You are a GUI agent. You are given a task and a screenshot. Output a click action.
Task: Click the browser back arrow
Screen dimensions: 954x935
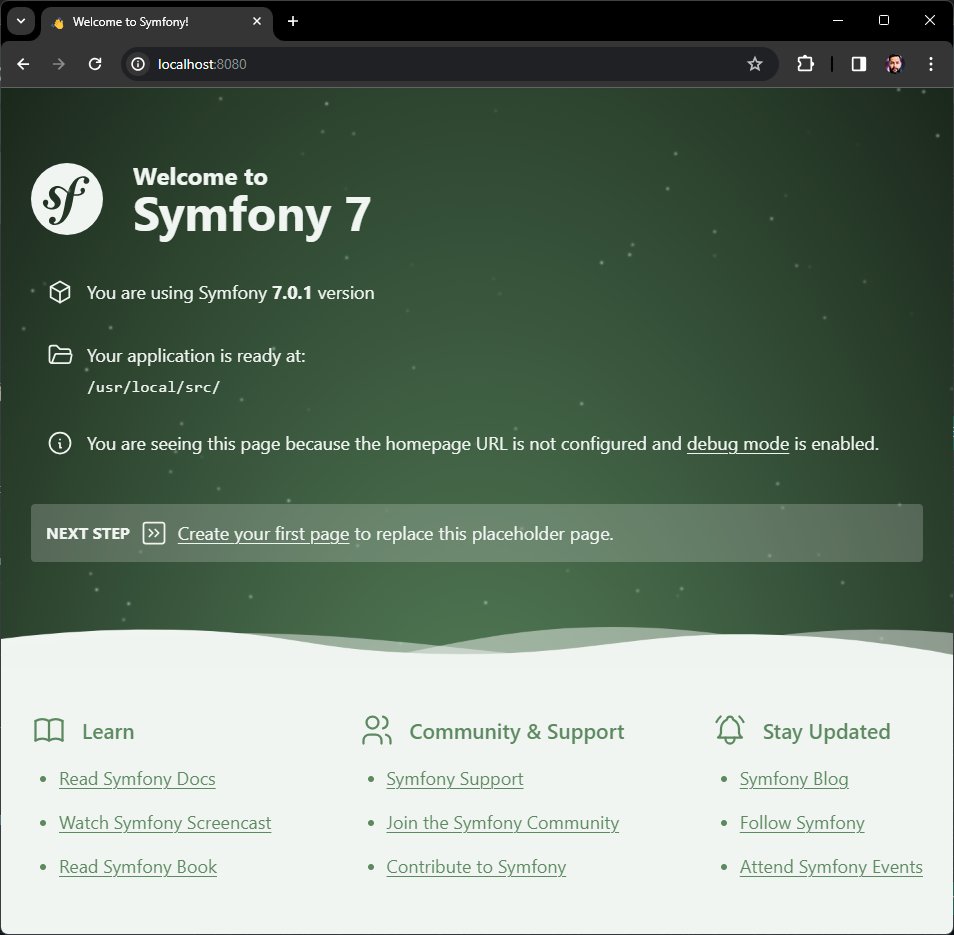point(23,64)
